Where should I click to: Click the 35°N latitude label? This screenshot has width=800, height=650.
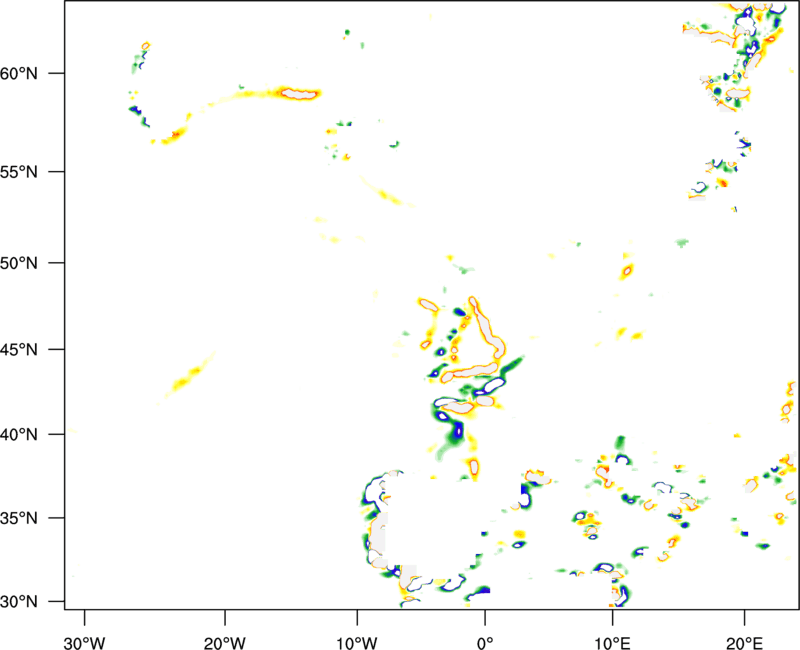tap(19, 518)
